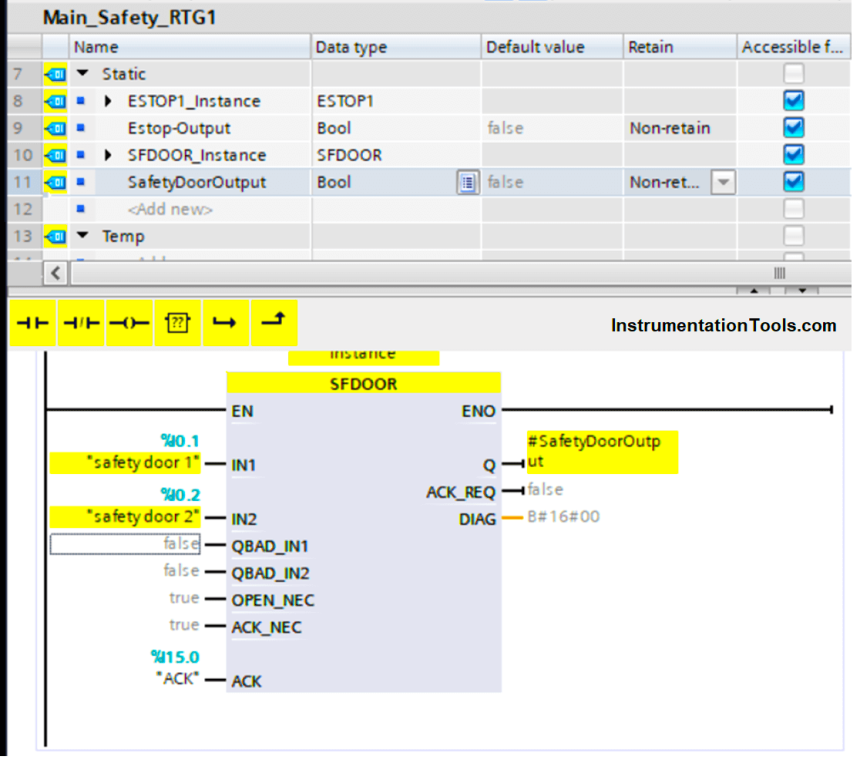
Task: Expand the SFDOOR_Instance tree node
Action: tap(108, 155)
